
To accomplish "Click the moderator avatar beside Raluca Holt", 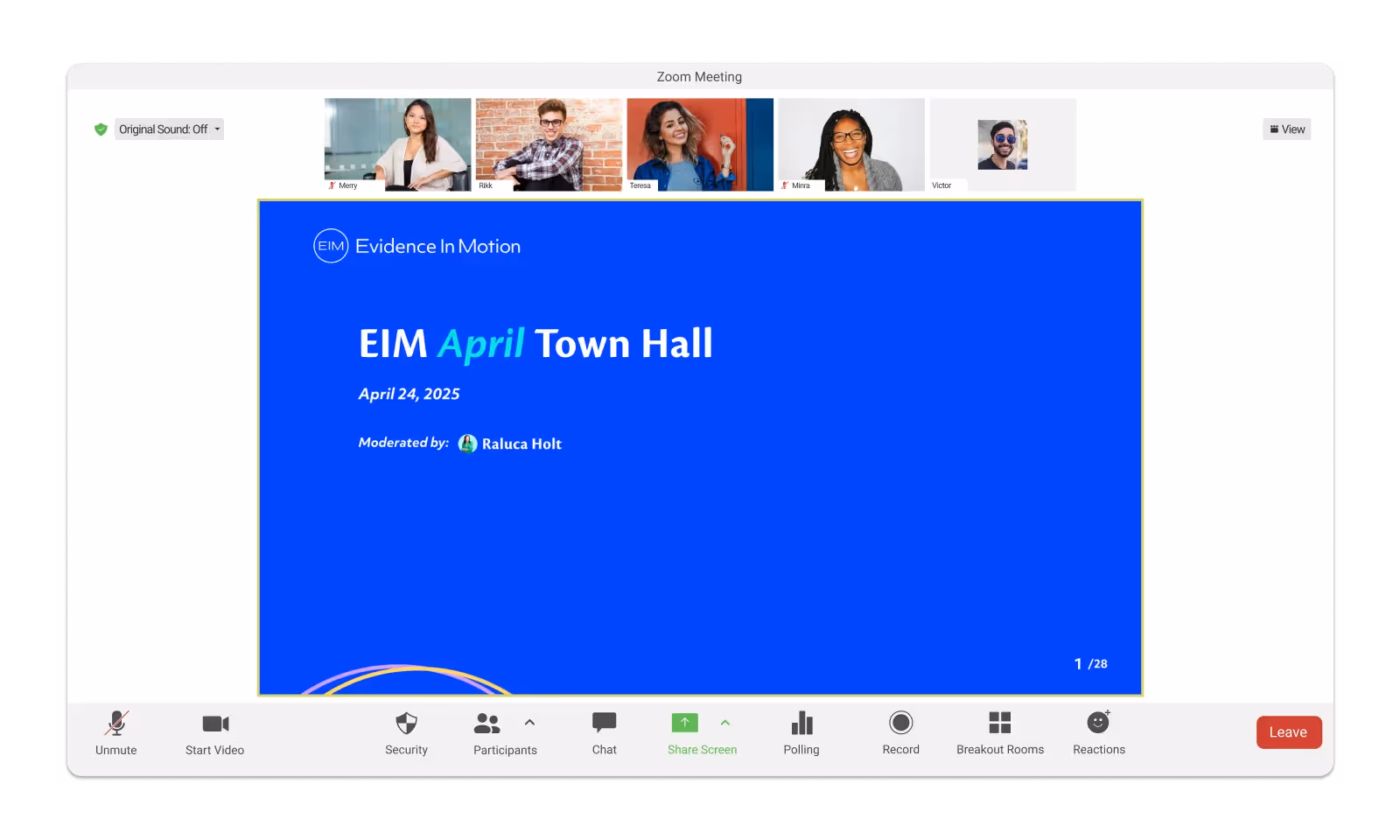I will (x=468, y=444).
